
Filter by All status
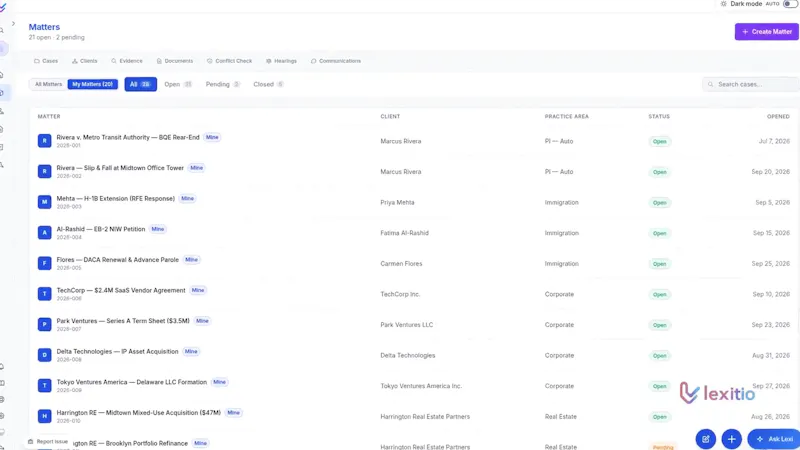[140, 84]
